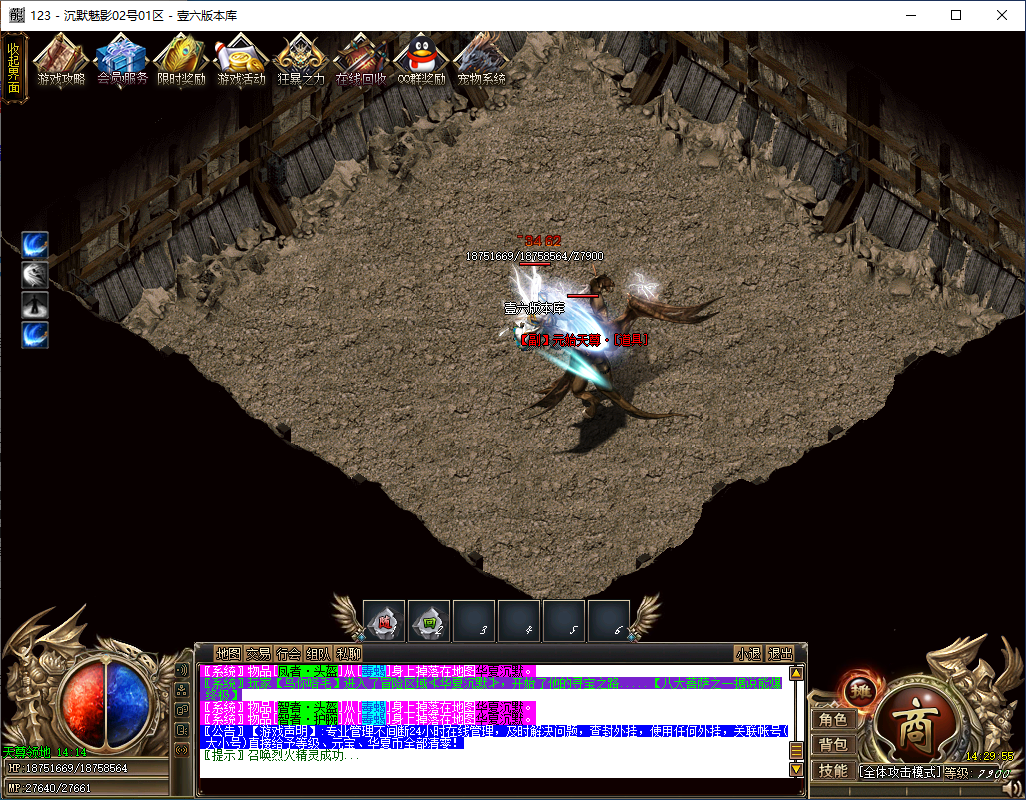Click the 摊 stall orb button
1026x800 pixels.
[x=860, y=691]
